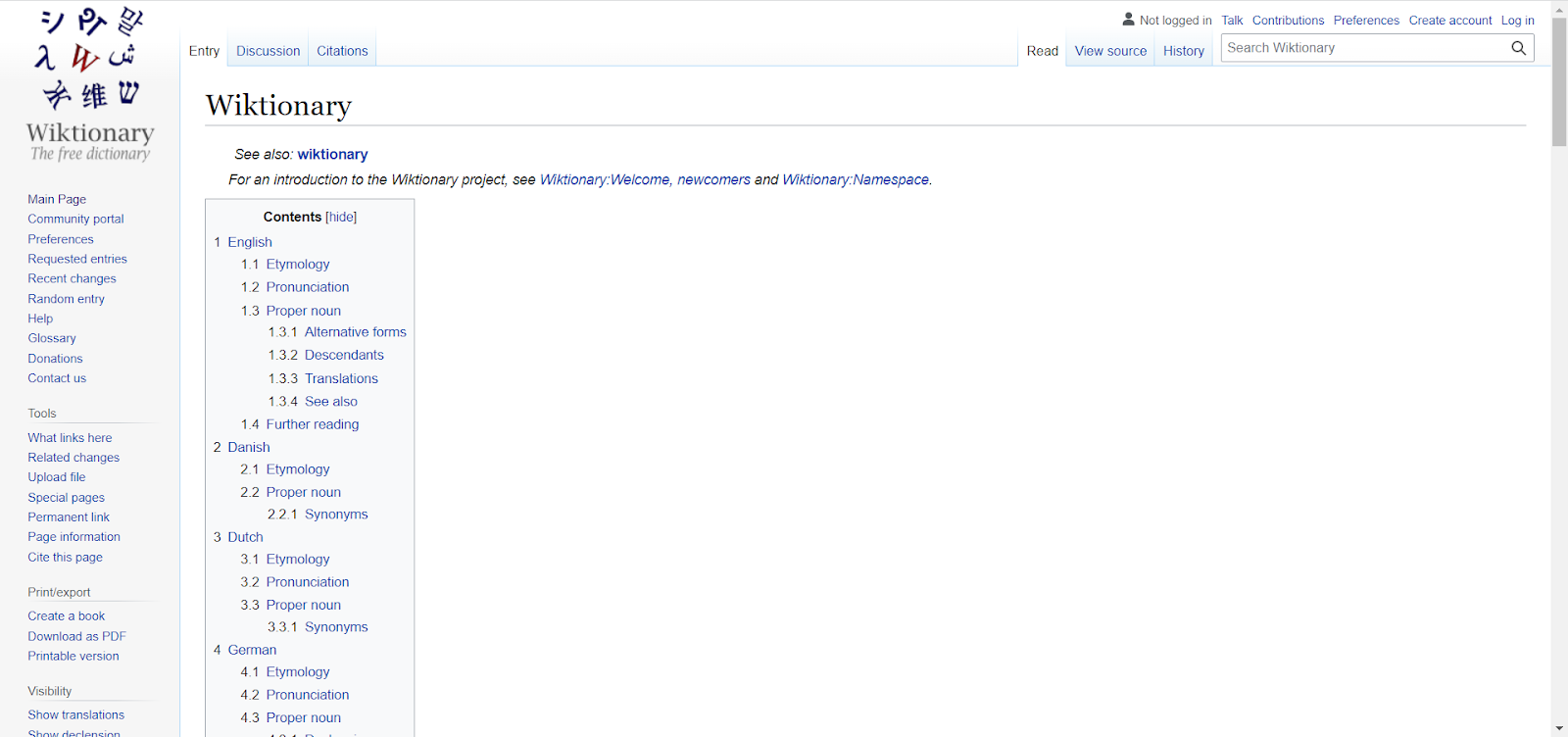Open the Citations tab

coord(342,51)
